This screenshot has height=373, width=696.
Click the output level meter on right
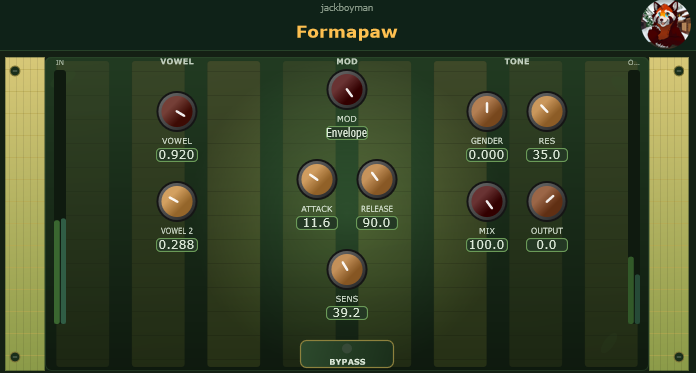click(634, 197)
